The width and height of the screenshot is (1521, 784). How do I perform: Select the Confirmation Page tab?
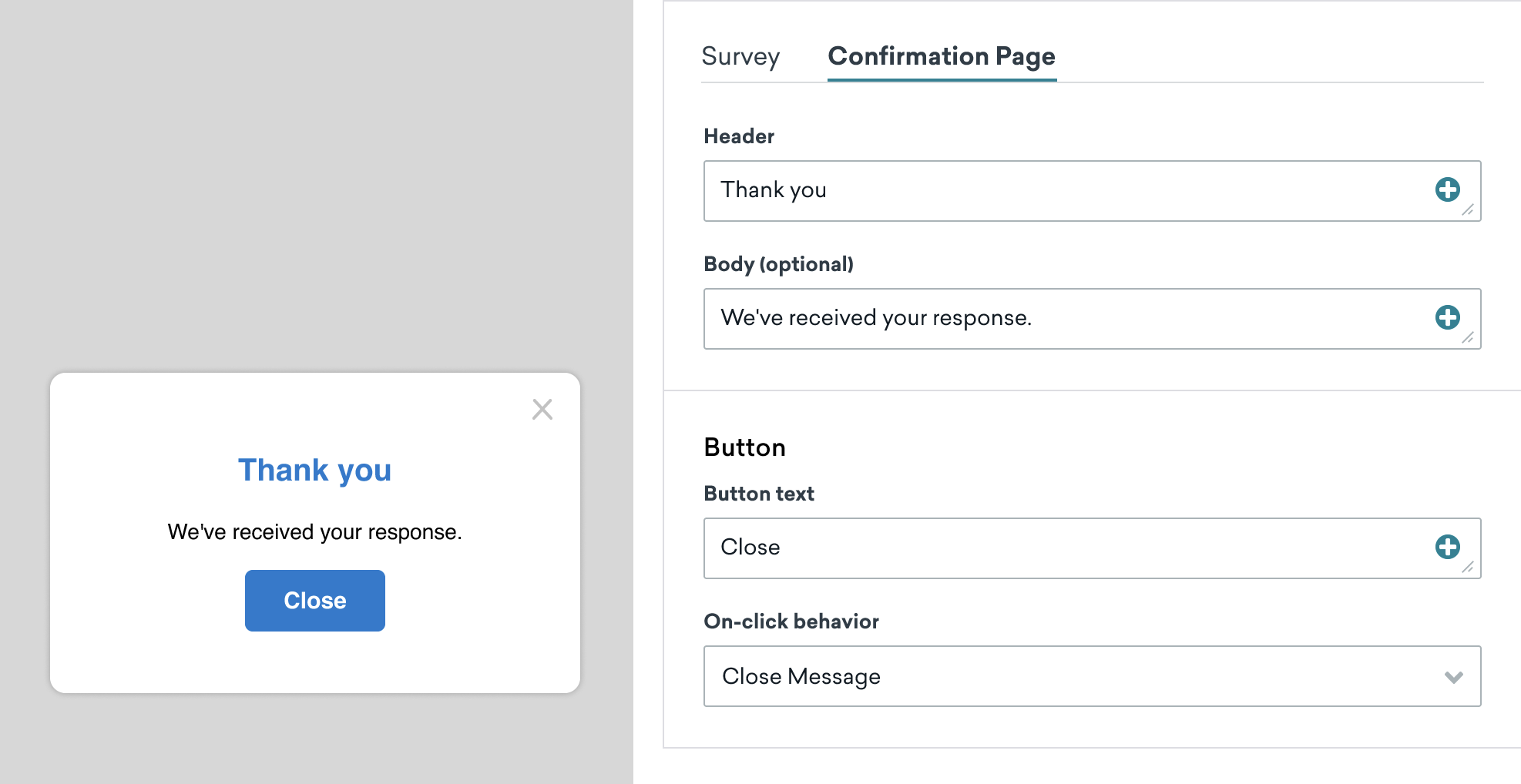(942, 56)
